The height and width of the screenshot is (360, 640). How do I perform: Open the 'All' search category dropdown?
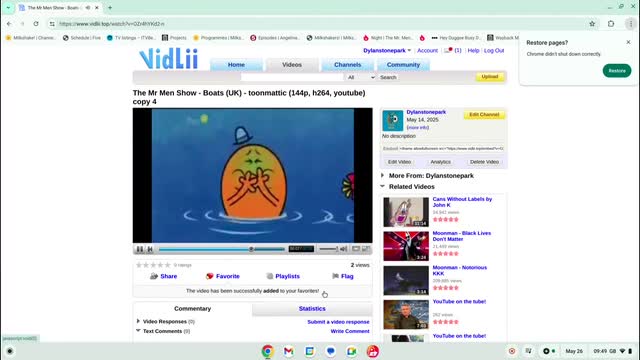(x=361, y=77)
